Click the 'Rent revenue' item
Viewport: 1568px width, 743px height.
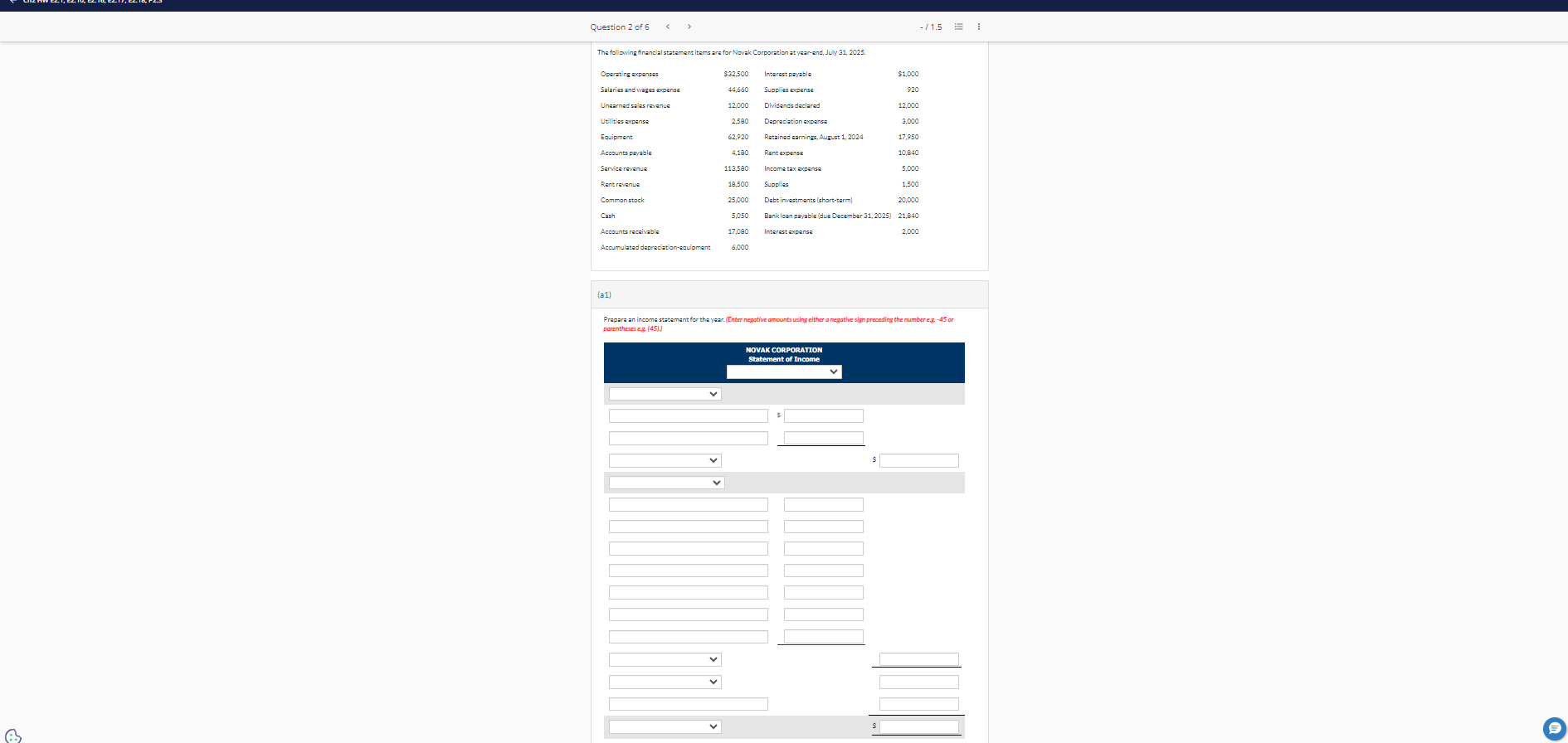[621, 185]
